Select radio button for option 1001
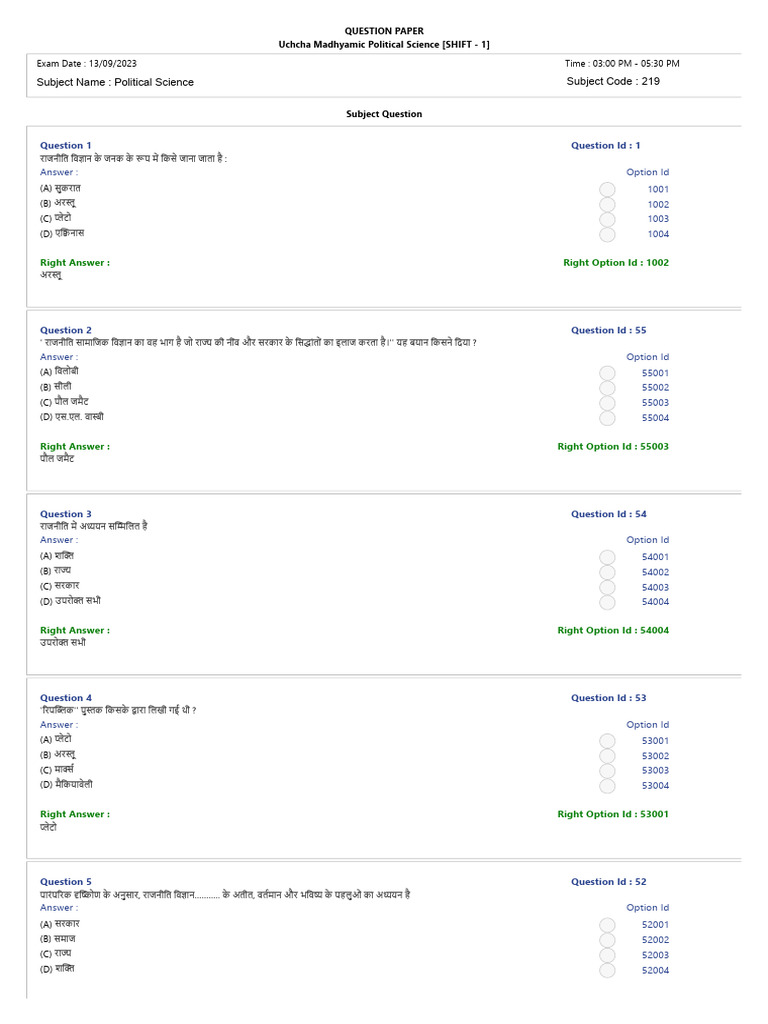 tap(607, 189)
